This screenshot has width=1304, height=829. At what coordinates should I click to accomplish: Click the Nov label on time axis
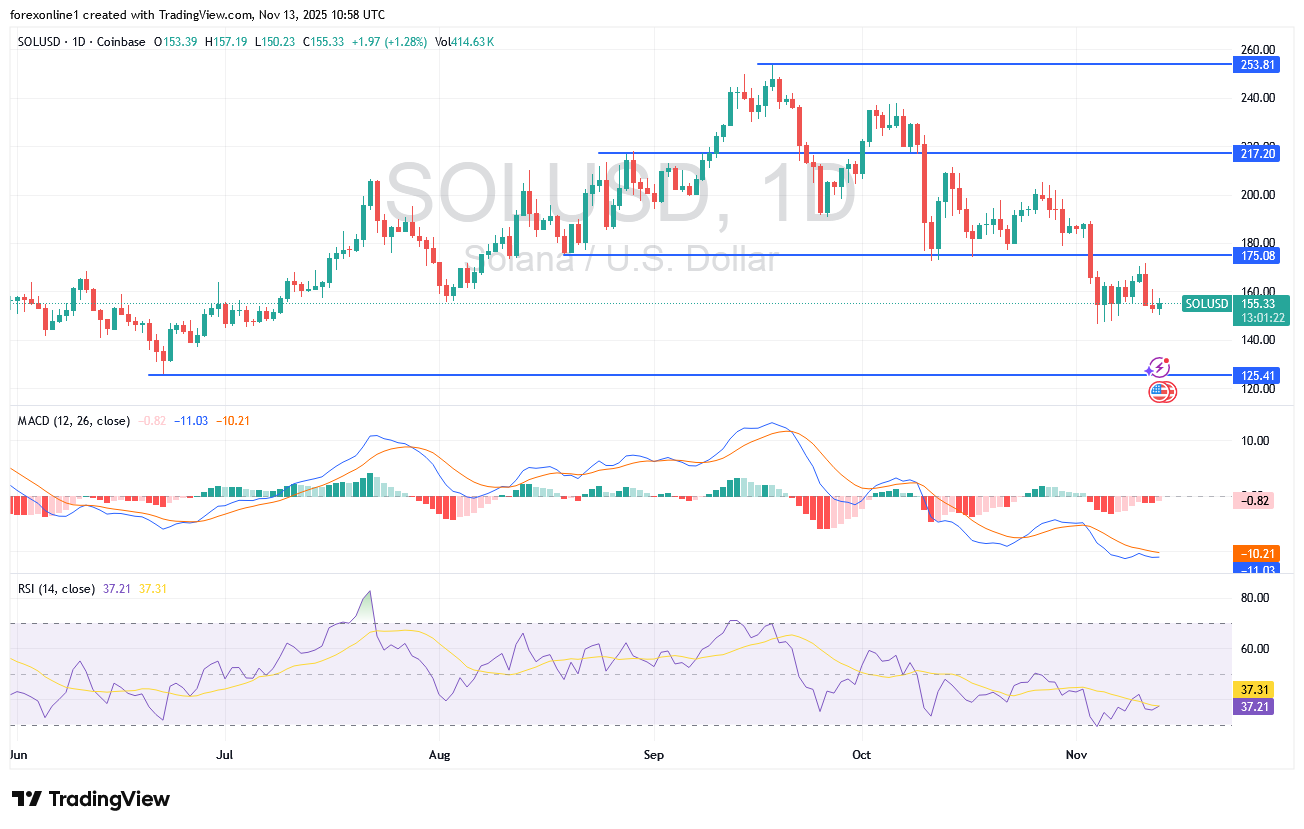[1076, 753]
